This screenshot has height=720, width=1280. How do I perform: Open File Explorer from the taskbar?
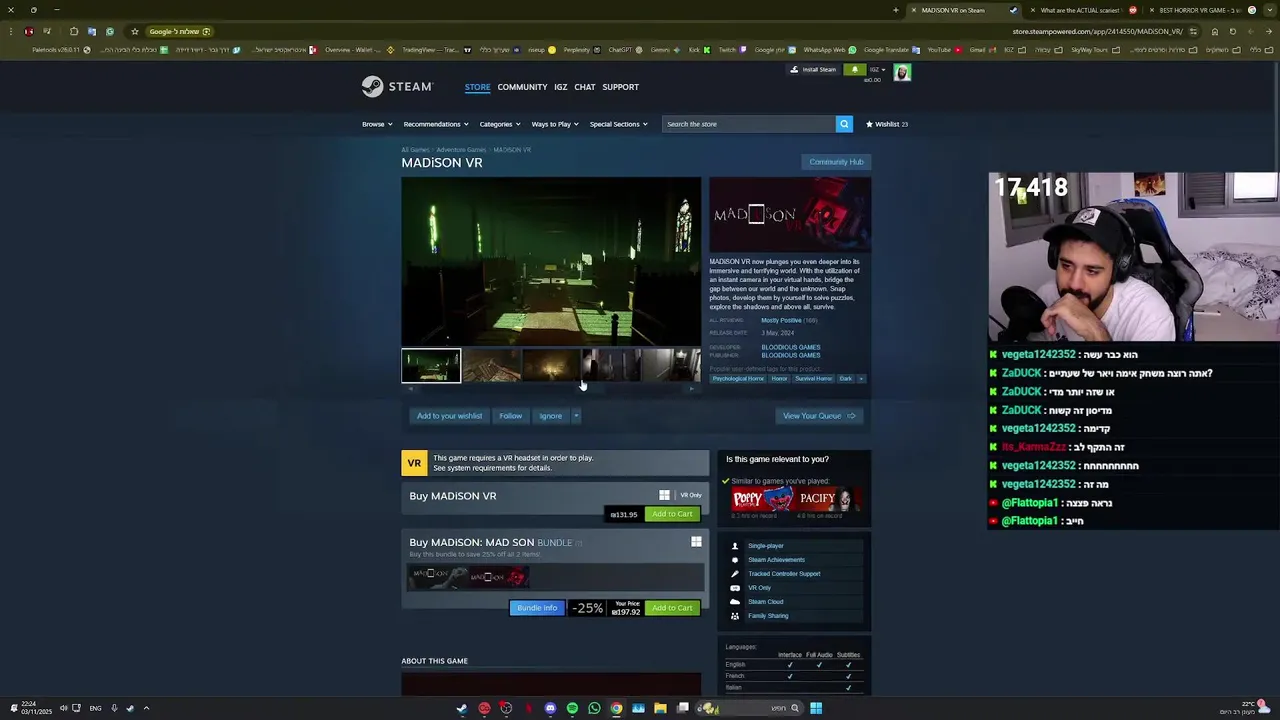point(660,708)
